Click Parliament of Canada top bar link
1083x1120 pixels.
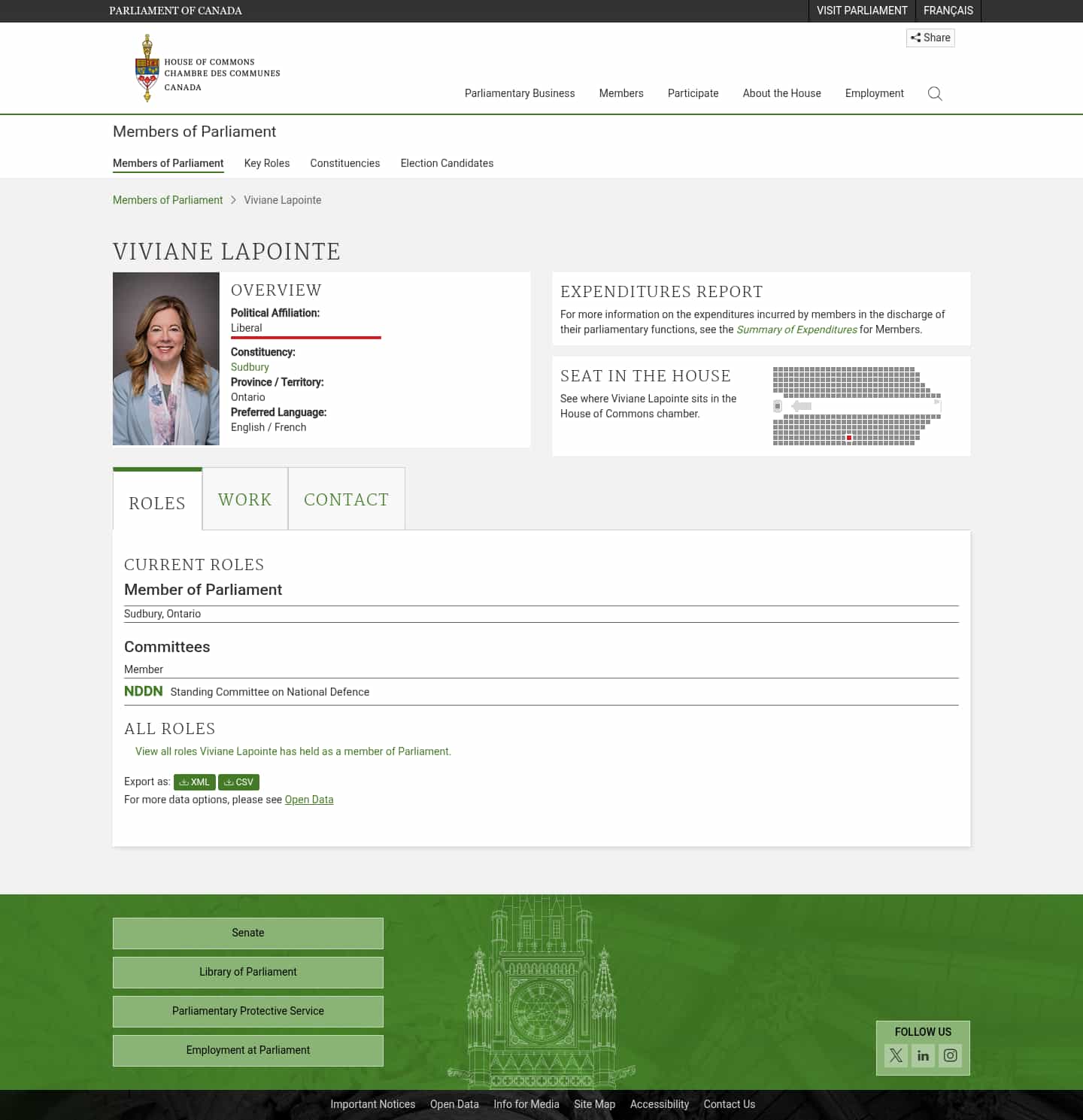(175, 11)
